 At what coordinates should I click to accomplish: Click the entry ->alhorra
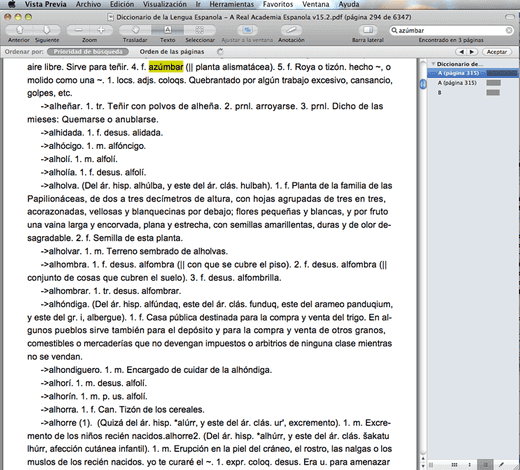[x=60, y=410]
